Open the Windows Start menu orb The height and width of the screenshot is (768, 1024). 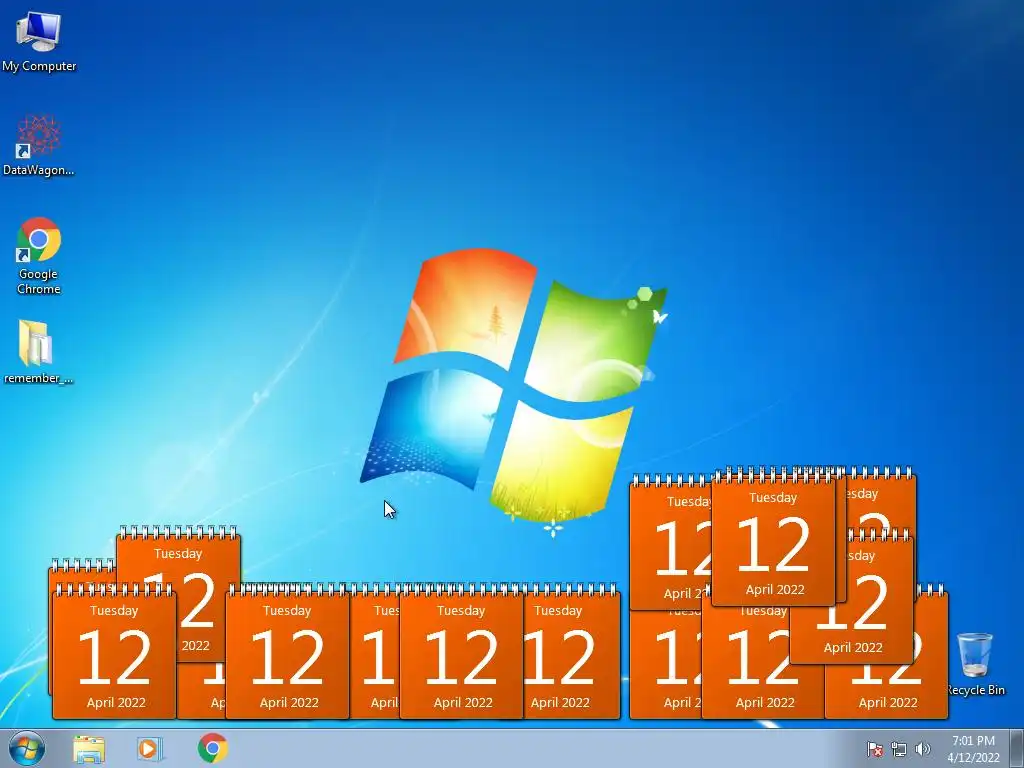pos(27,748)
